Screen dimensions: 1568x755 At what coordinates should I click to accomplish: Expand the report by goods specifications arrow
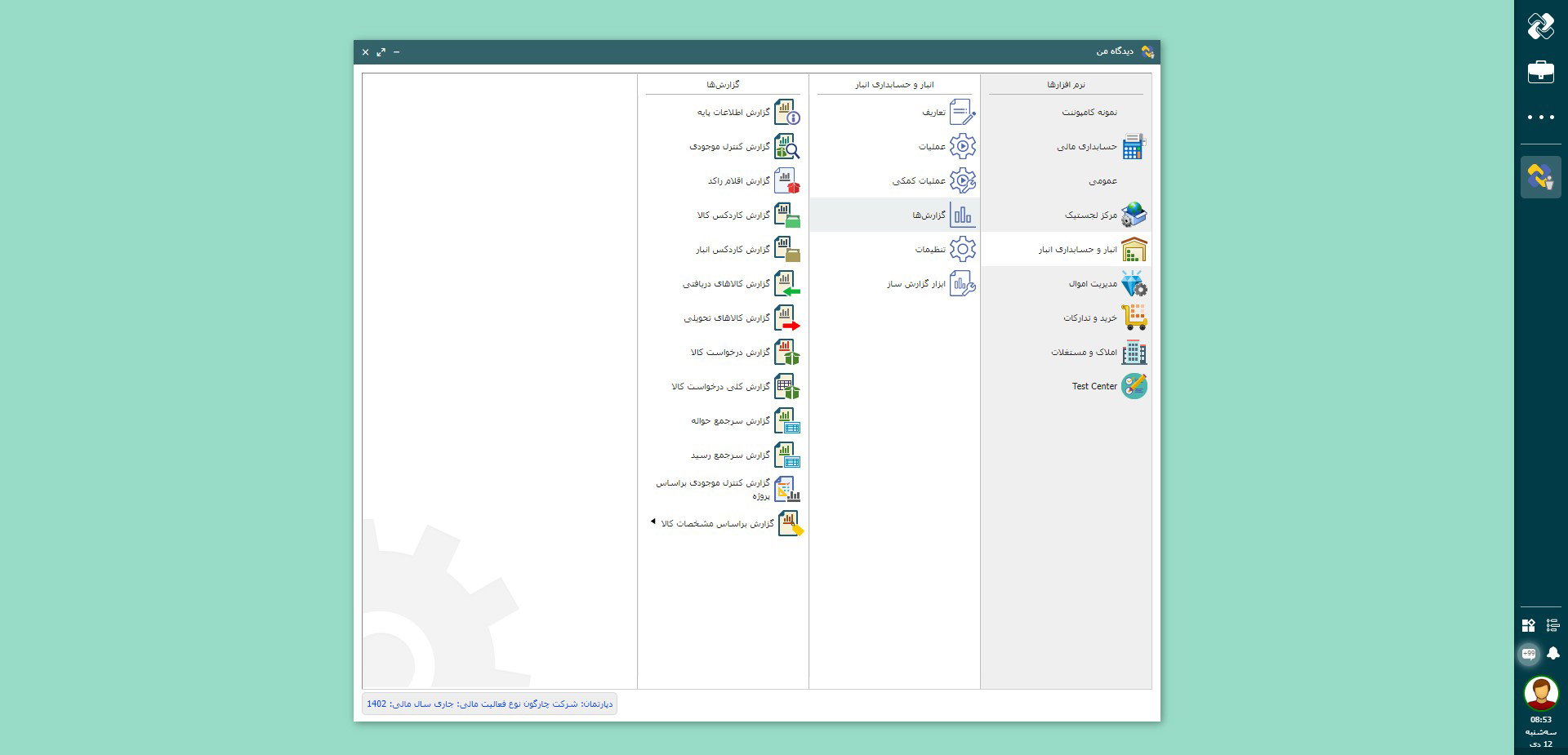[x=653, y=522]
